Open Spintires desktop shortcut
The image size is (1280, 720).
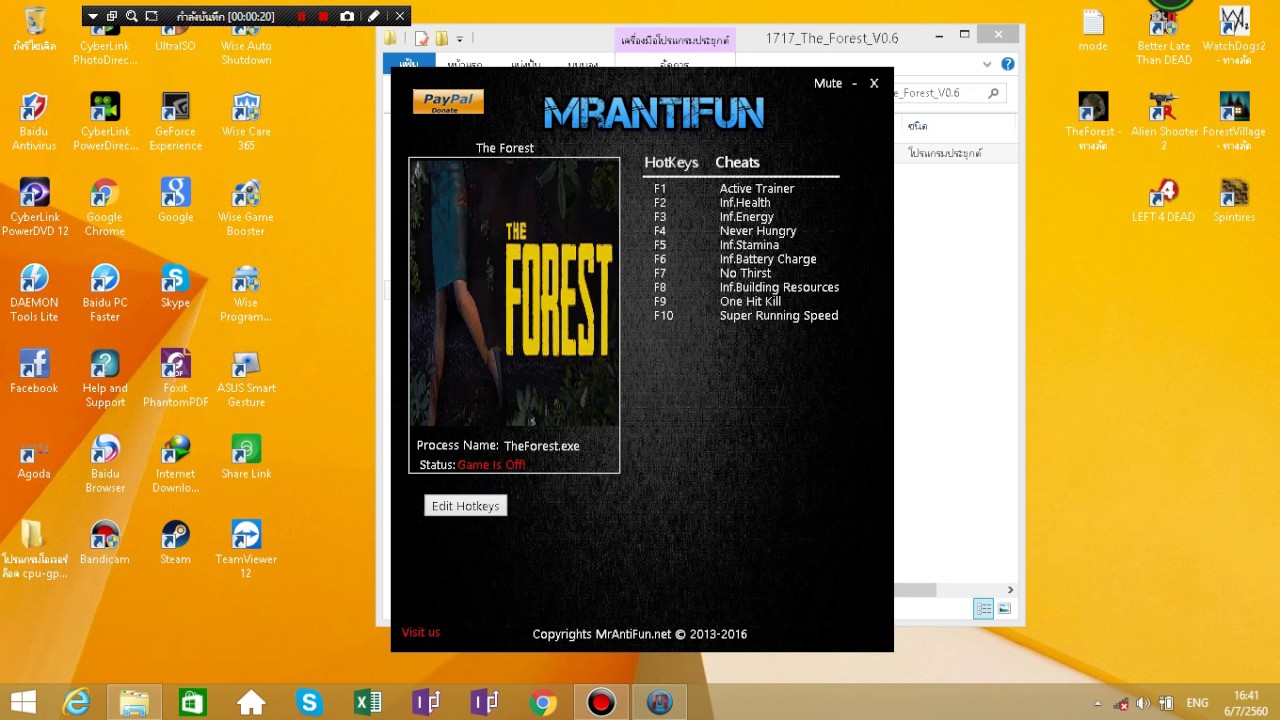click(1234, 200)
